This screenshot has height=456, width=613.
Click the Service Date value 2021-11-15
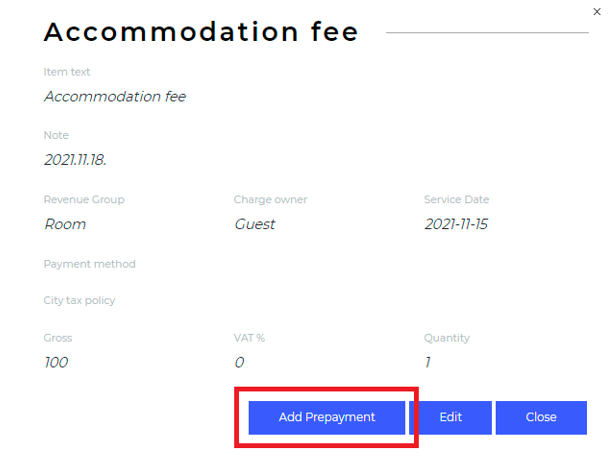[x=457, y=224]
